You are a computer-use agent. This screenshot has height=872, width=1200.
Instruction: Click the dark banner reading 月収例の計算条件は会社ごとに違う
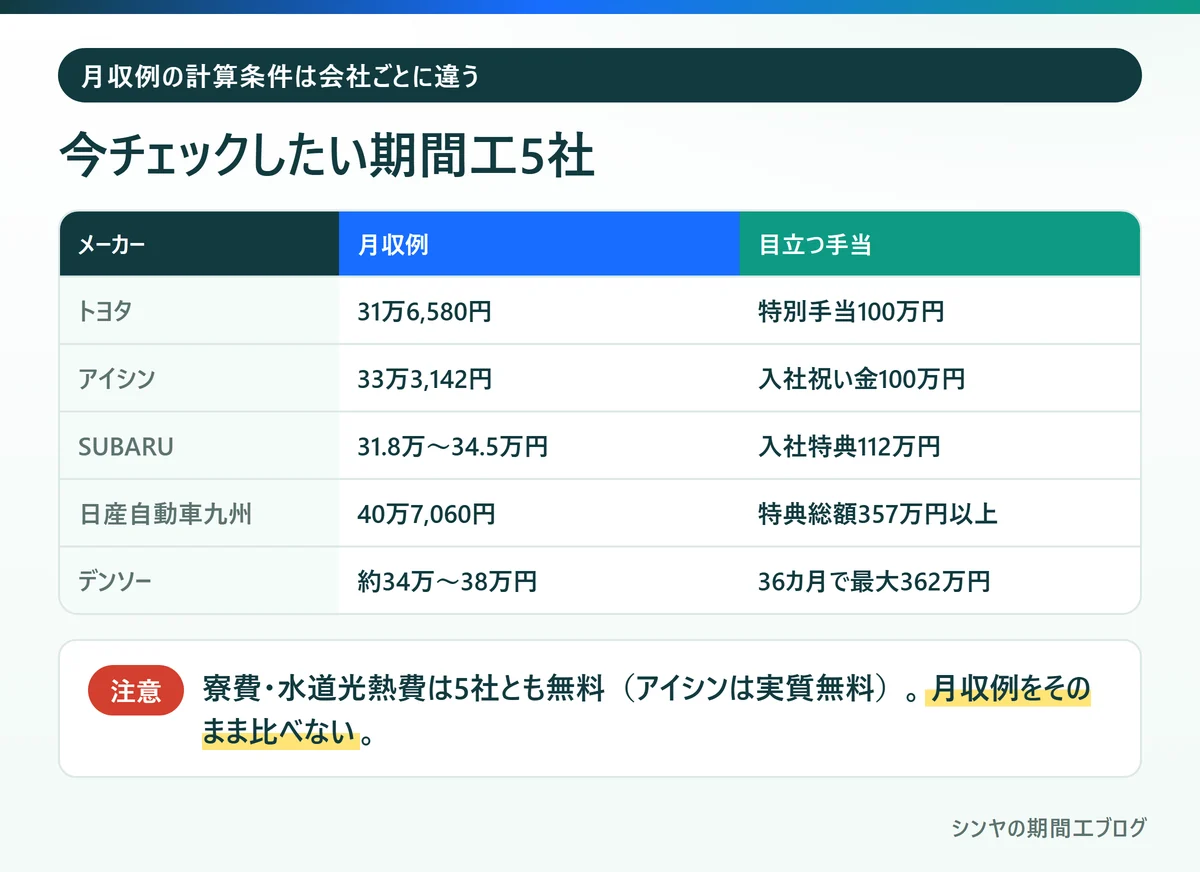(600, 75)
